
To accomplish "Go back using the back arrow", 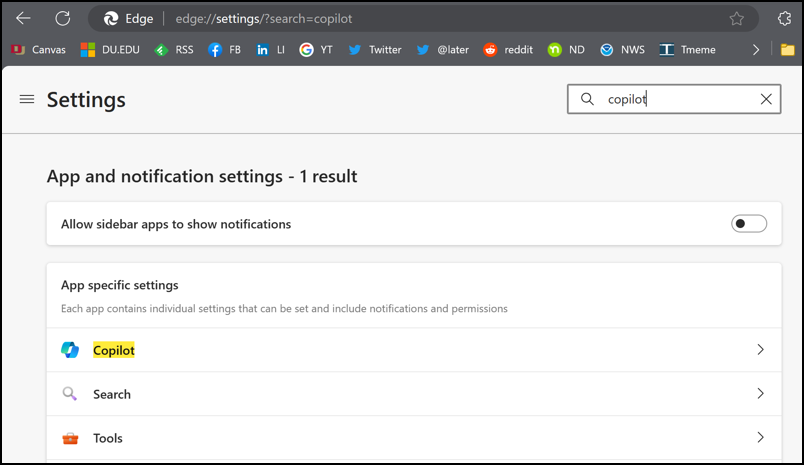I will tap(23, 18).
